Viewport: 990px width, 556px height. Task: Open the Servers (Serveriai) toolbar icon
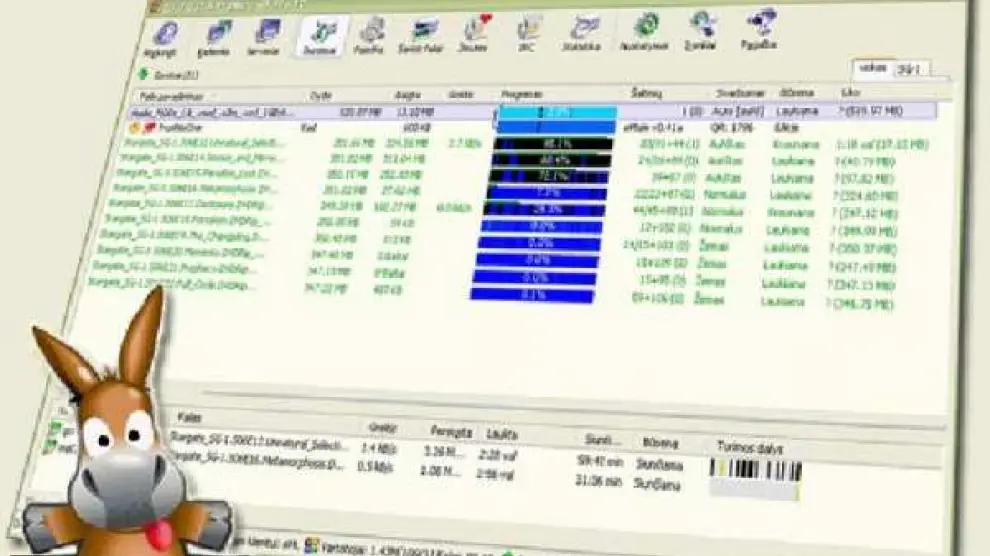(265, 38)
